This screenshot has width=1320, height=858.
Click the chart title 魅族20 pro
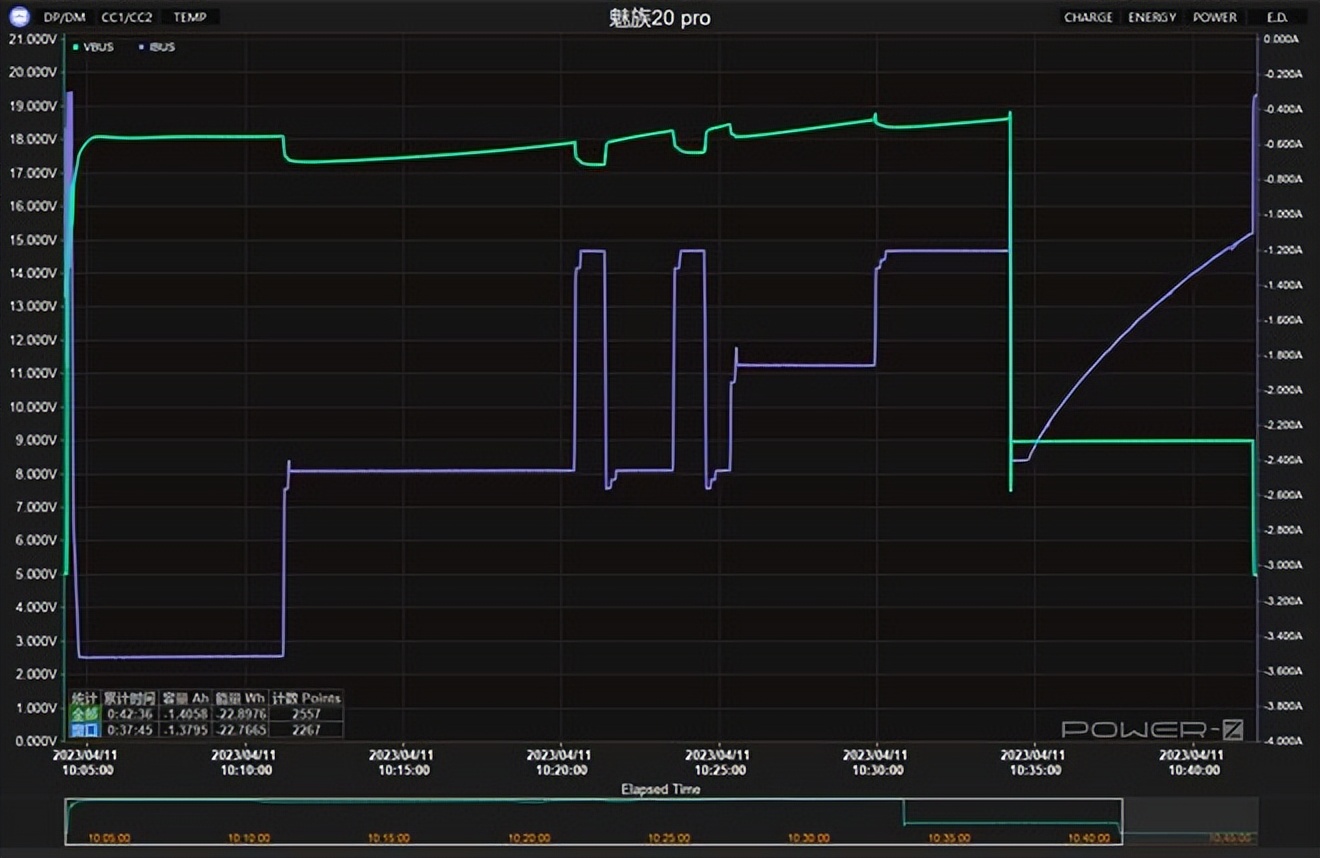pyautogui.click(x=660, y=18)
